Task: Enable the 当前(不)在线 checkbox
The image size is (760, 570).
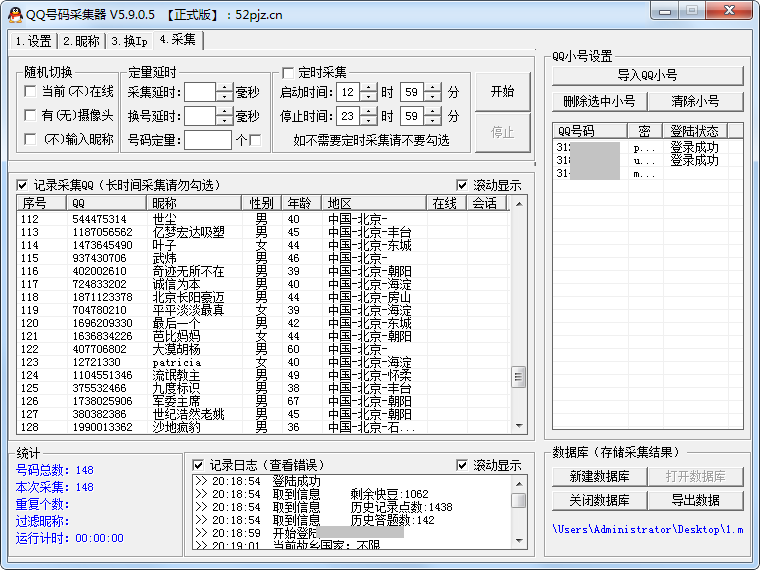Action: [x=31, y=92]
